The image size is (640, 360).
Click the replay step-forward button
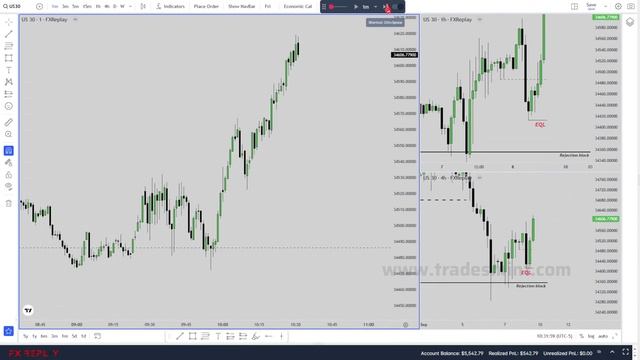pyautogui.click(x=386, y=7)
